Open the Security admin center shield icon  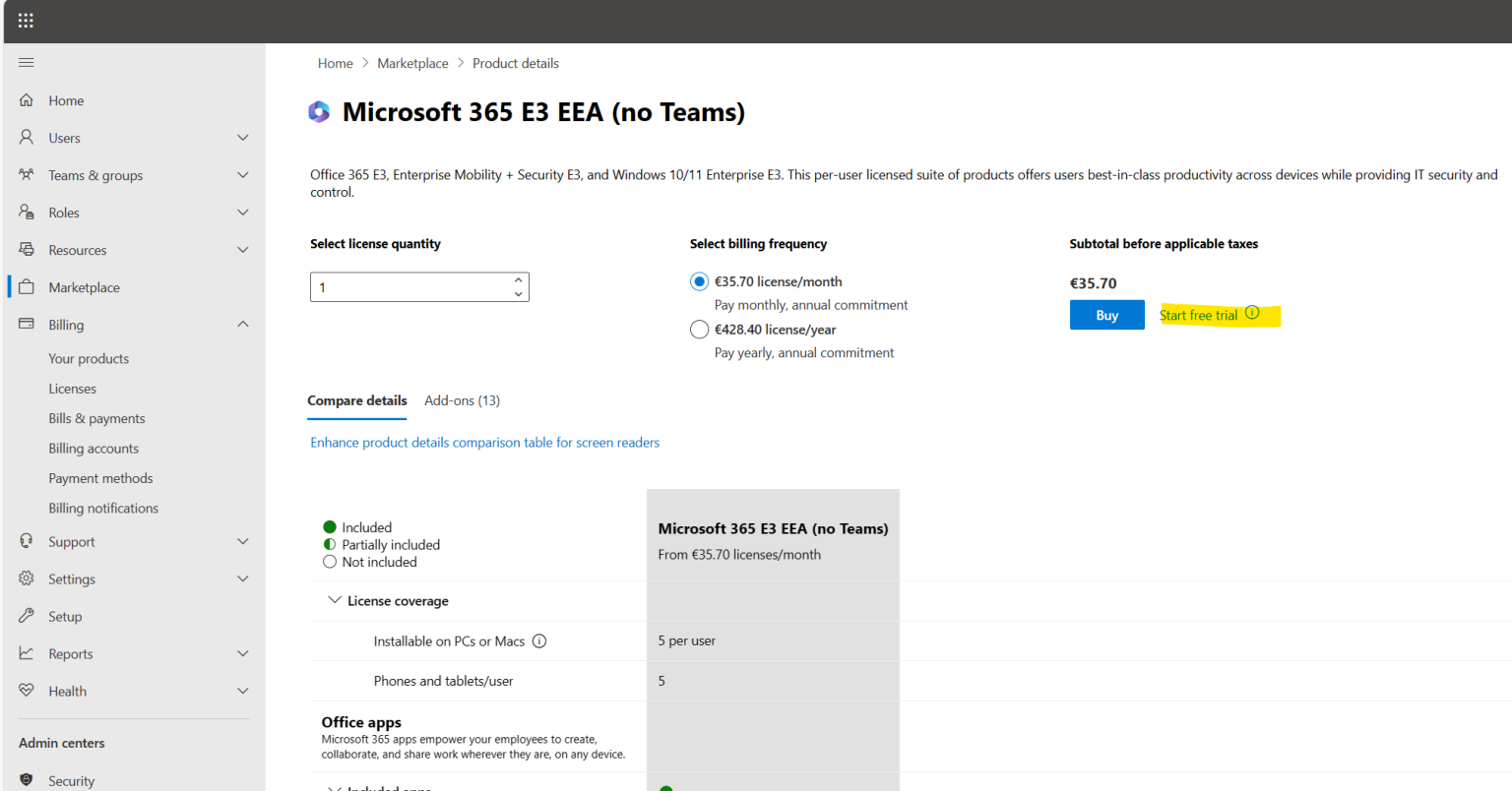(27, 780)
